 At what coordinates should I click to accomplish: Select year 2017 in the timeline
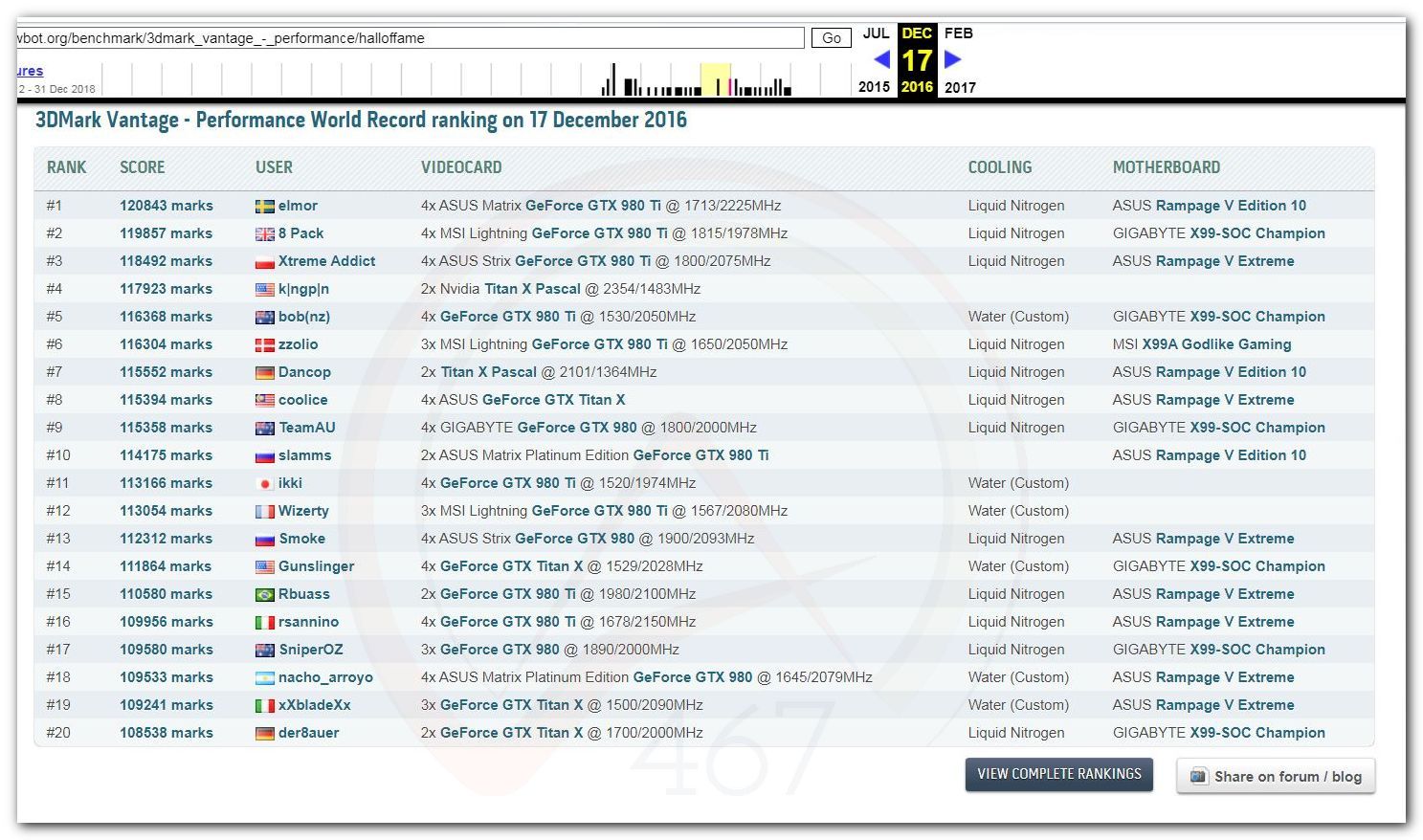pyautogui.click(x=960, y=87)
